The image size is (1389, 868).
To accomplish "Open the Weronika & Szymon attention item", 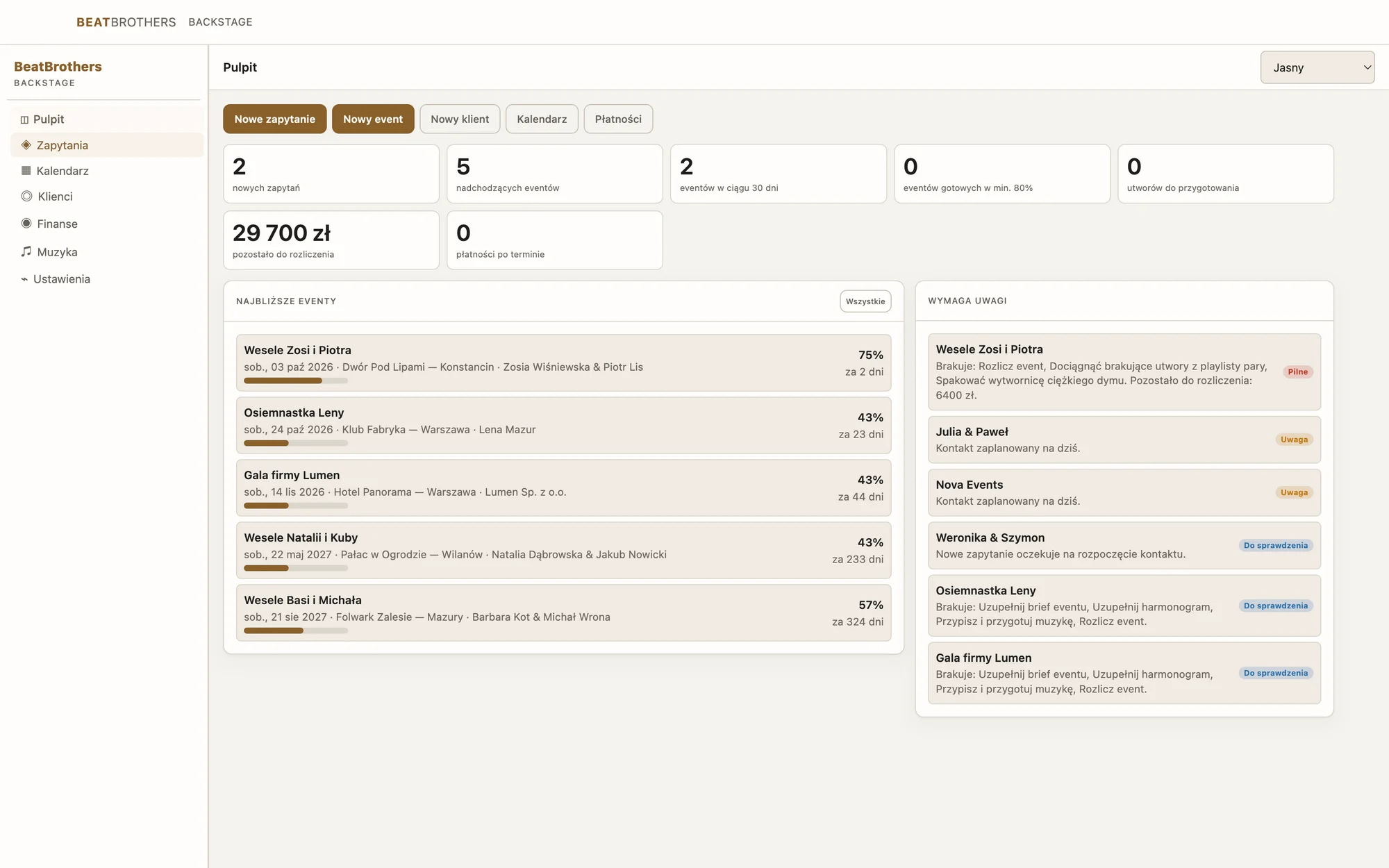I will 1124,546.
